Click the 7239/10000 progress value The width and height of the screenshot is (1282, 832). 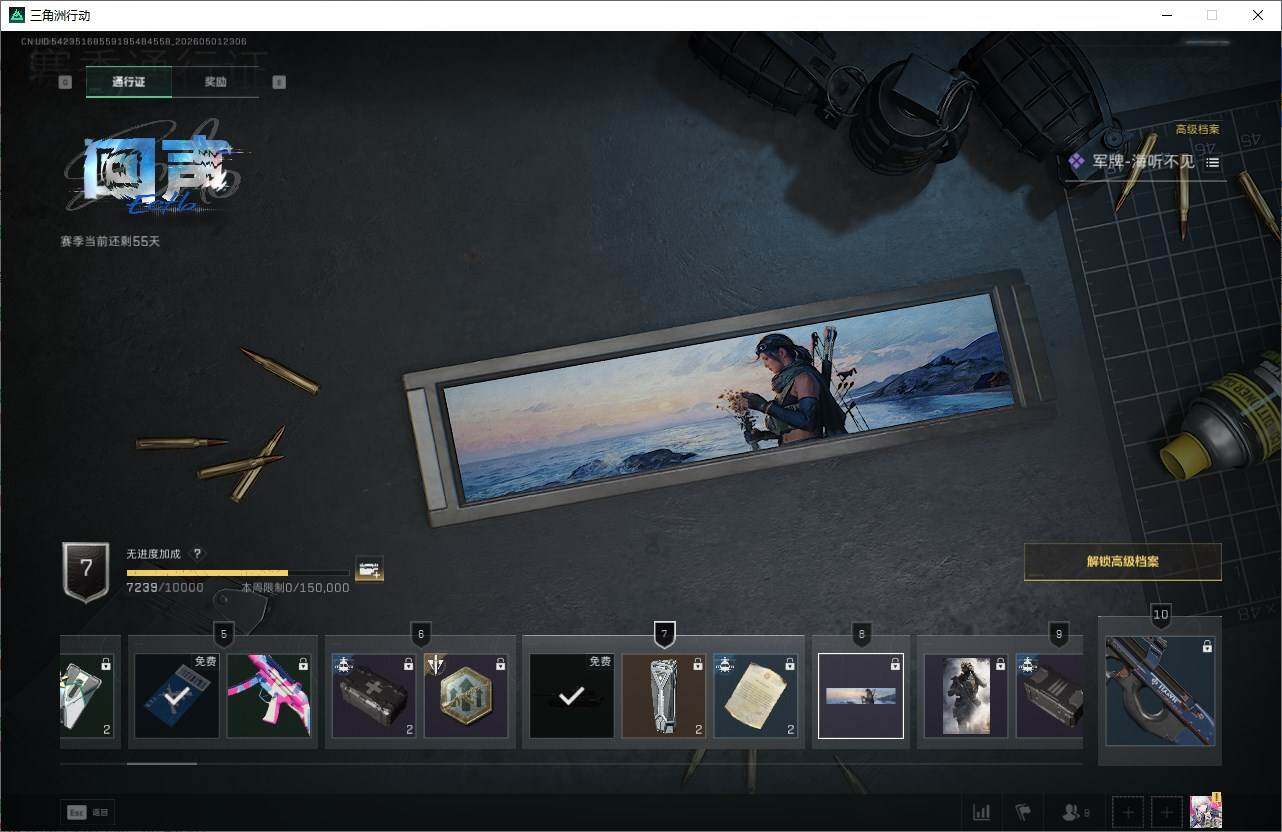[x=165, y=588]
